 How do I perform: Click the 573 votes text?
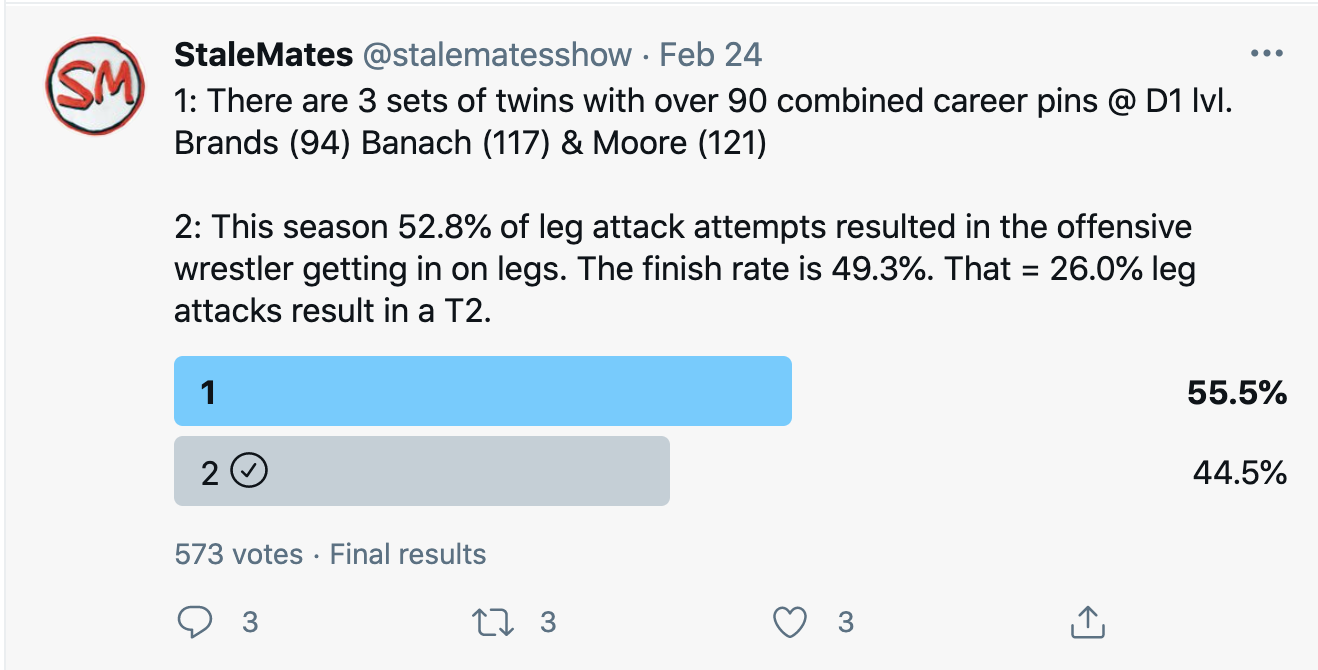238,554
